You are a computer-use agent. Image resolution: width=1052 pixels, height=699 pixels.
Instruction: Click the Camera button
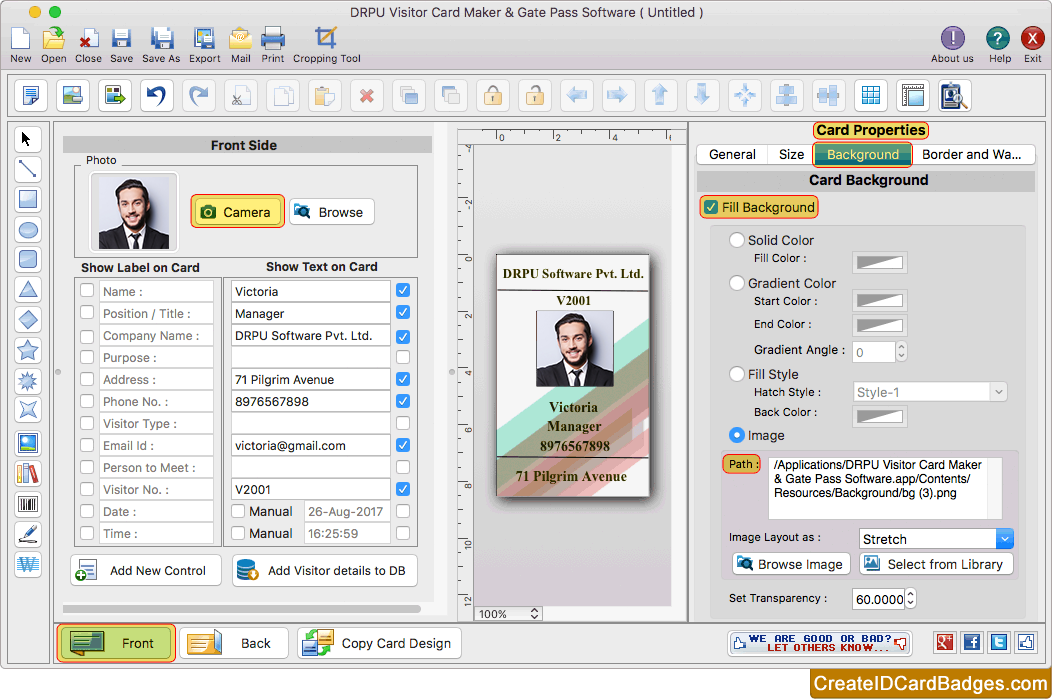pyautogui.click(x=238, y=212)
